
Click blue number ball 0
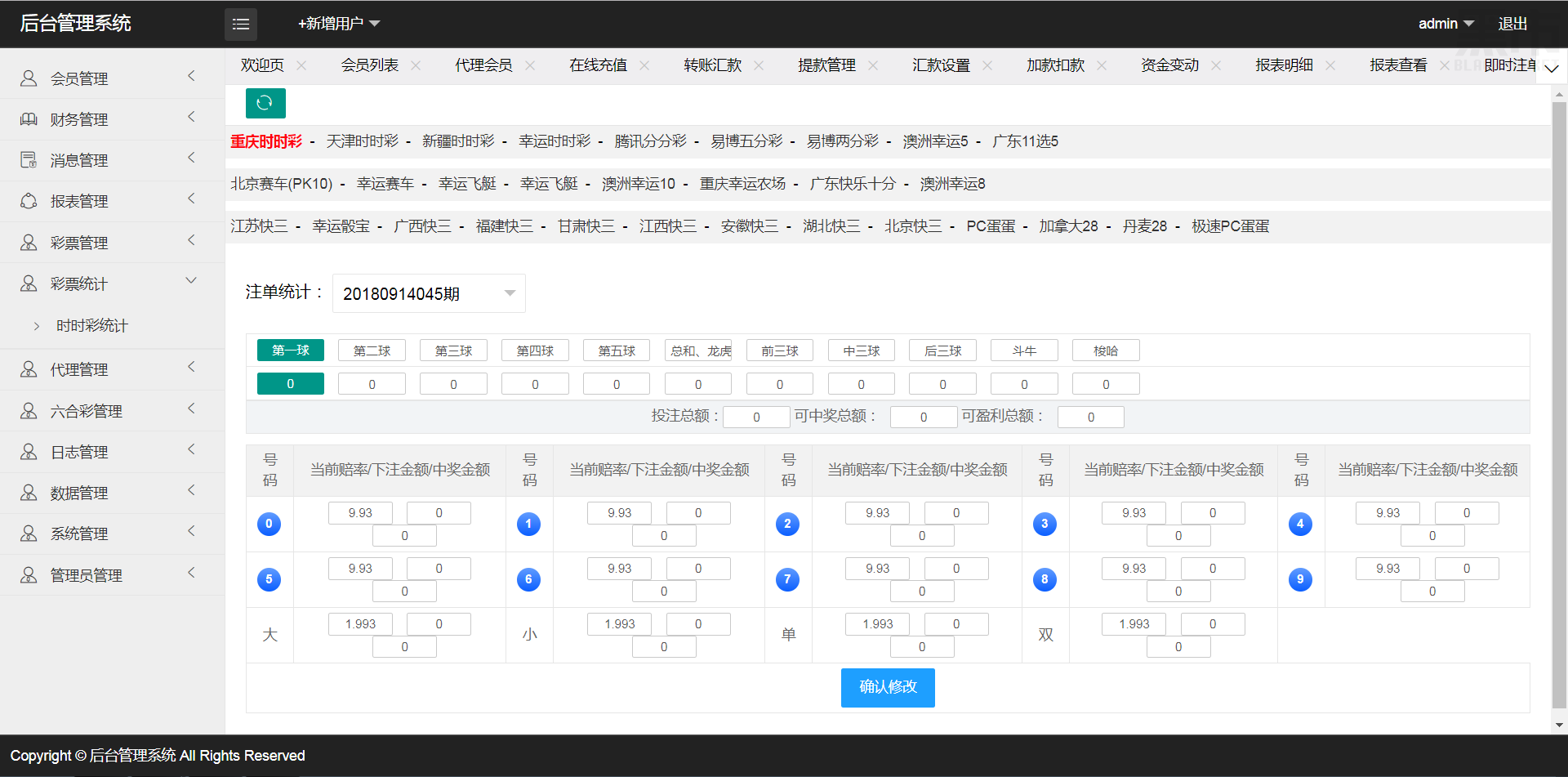(x=269, y=524)
